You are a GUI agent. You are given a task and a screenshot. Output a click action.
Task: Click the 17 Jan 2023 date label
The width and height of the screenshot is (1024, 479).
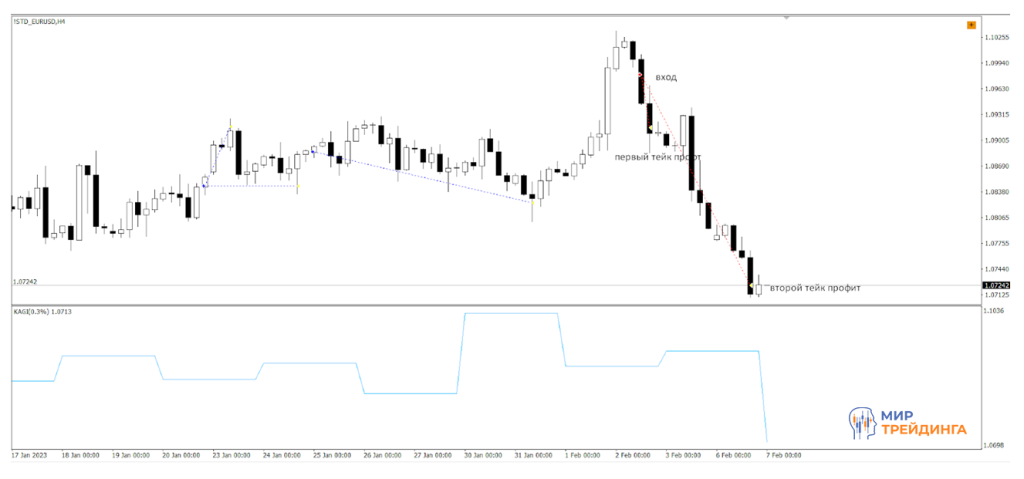[31, 455]
